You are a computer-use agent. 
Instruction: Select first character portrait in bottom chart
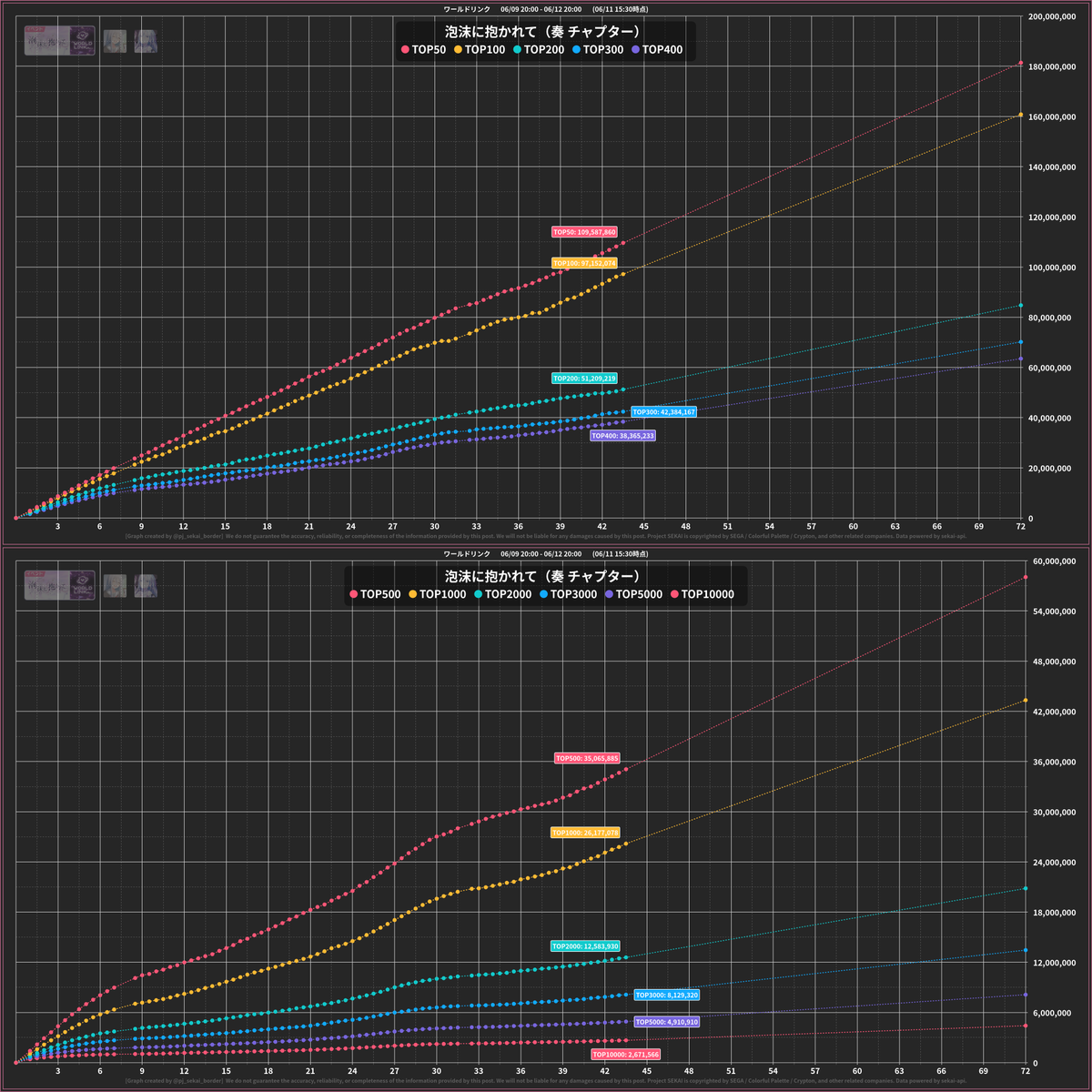(115, 585)
